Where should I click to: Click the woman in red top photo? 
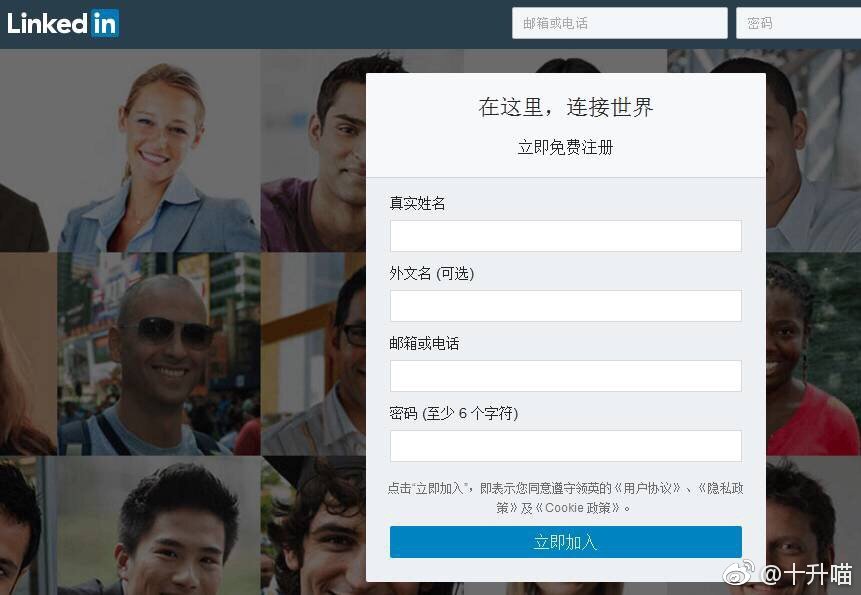(814, 354)
